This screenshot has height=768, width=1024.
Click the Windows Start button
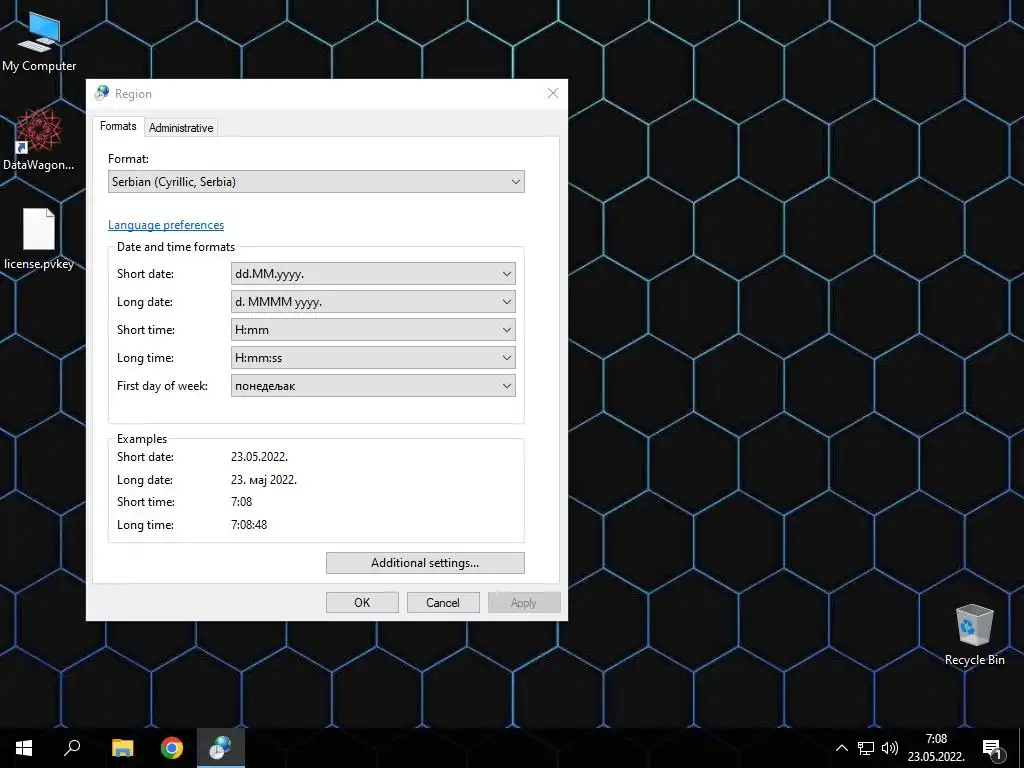point(24,748)
